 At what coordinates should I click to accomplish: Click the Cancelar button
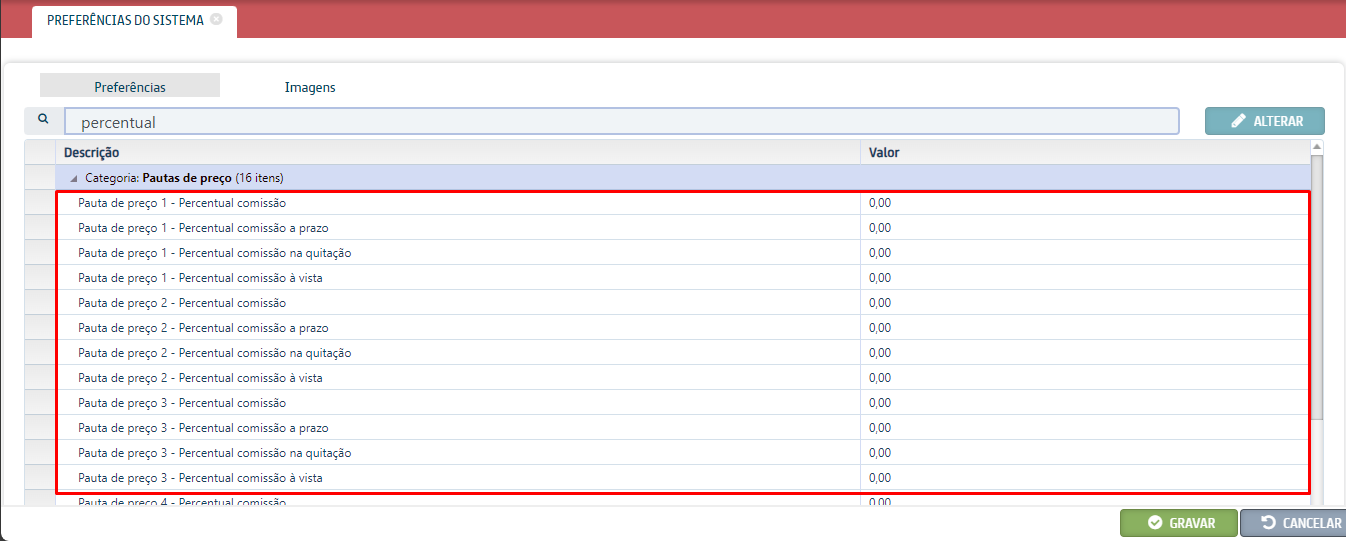[1292, 523]
